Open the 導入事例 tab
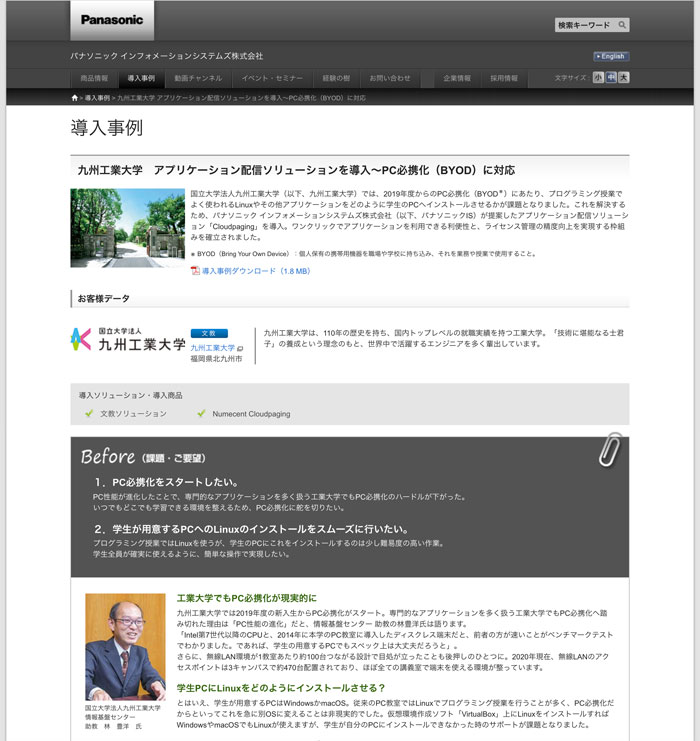The height and width of the screenshot is (741, 700). pyautogui.click(x=141, y=78)
